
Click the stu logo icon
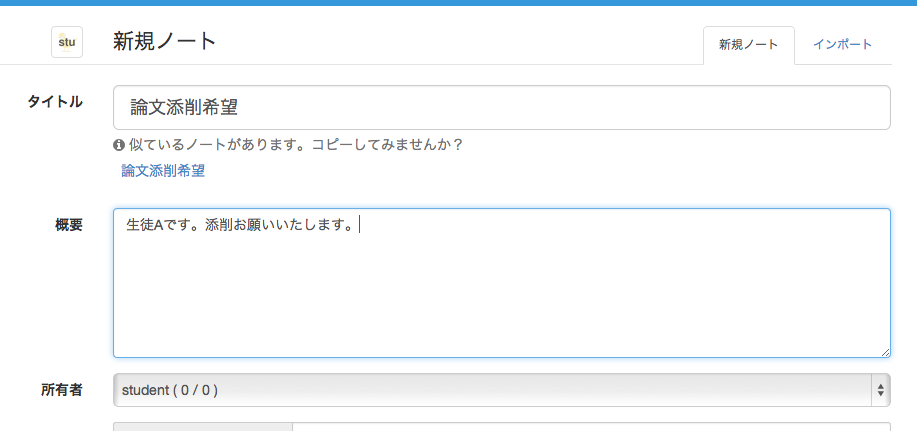point(67,42)
